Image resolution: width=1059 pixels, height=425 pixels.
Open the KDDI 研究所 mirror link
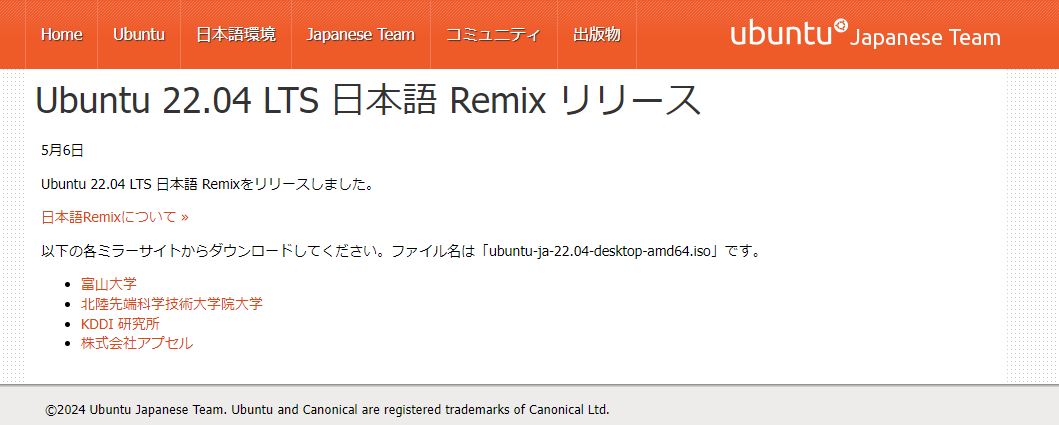coord(120,324)
